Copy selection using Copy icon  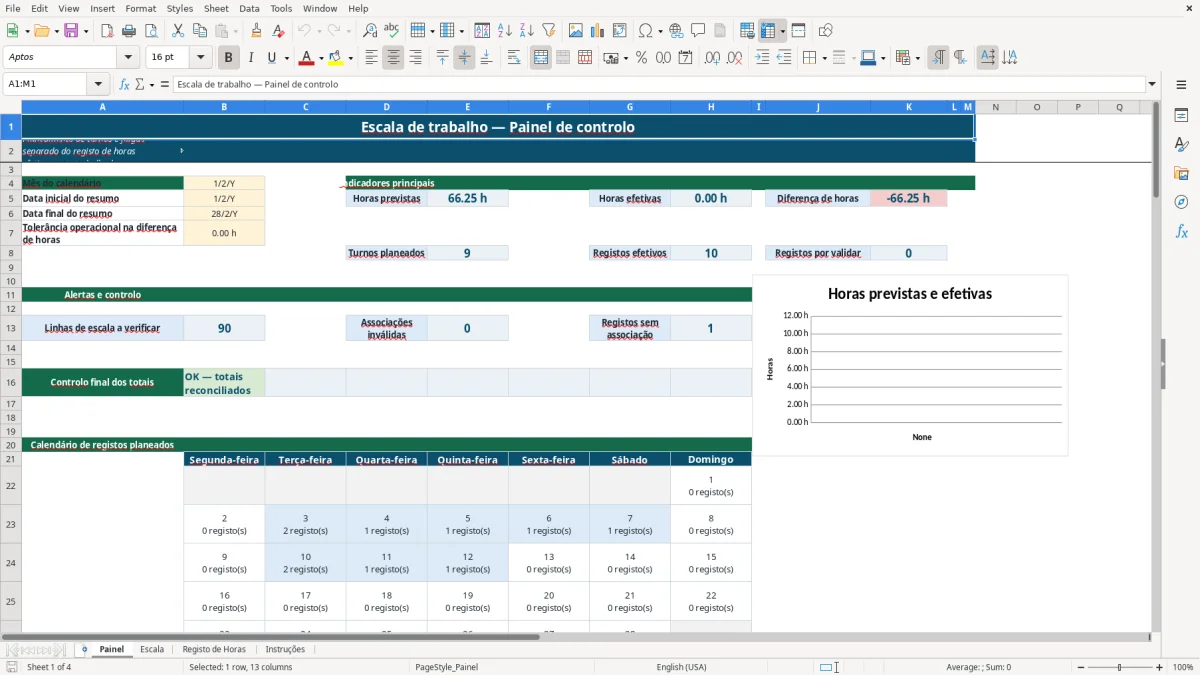[200, 31]
